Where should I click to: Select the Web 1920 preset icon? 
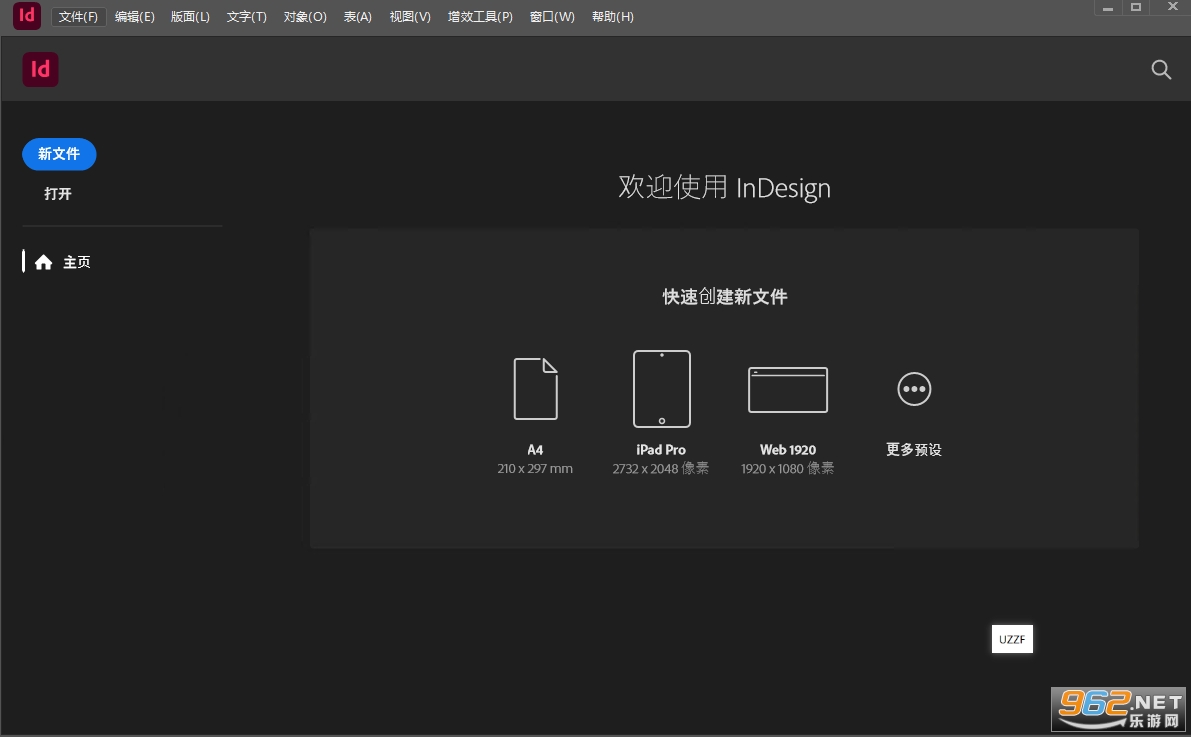[x=788, y=390]
